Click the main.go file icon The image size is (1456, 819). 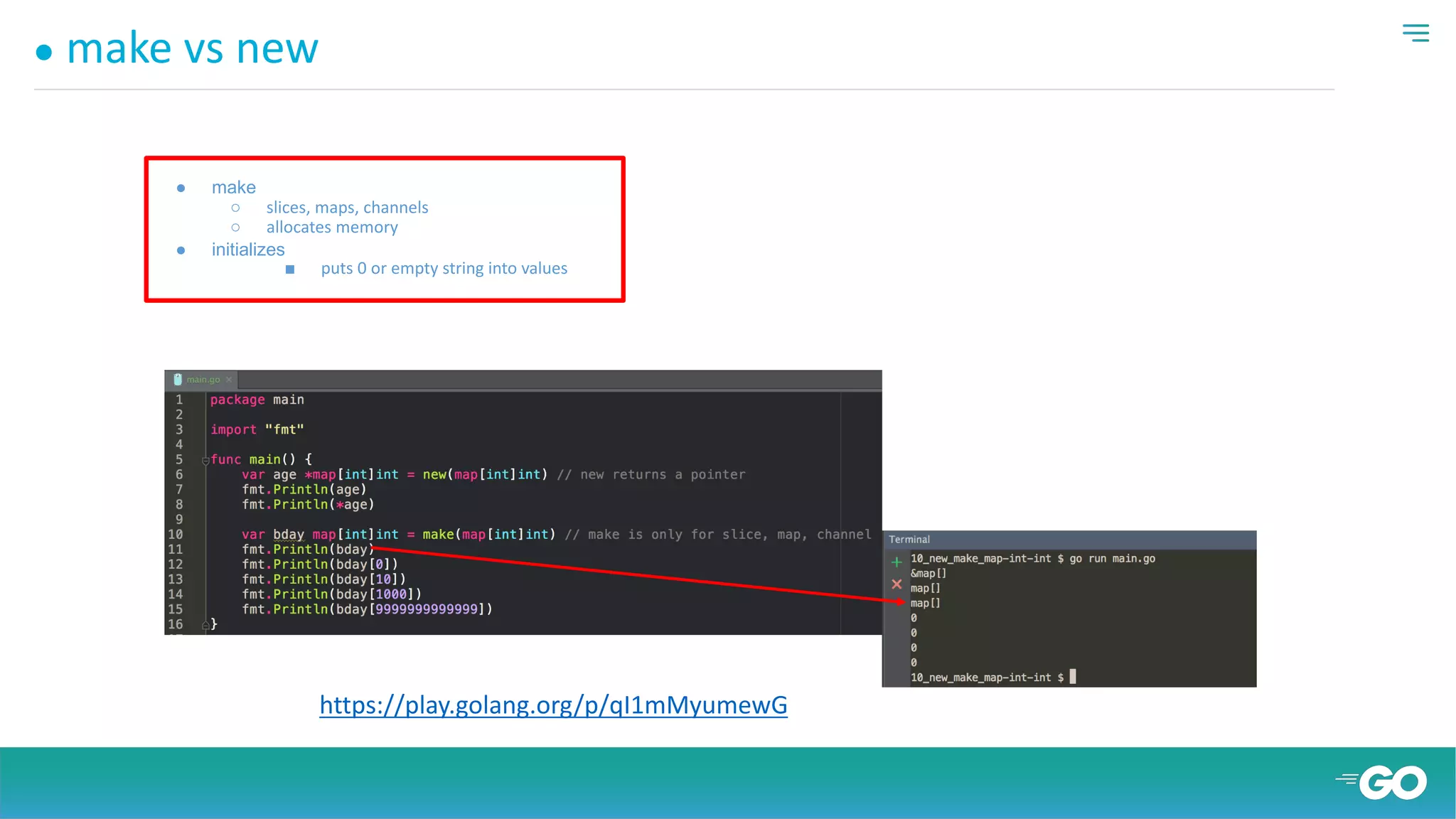[178, 380]
